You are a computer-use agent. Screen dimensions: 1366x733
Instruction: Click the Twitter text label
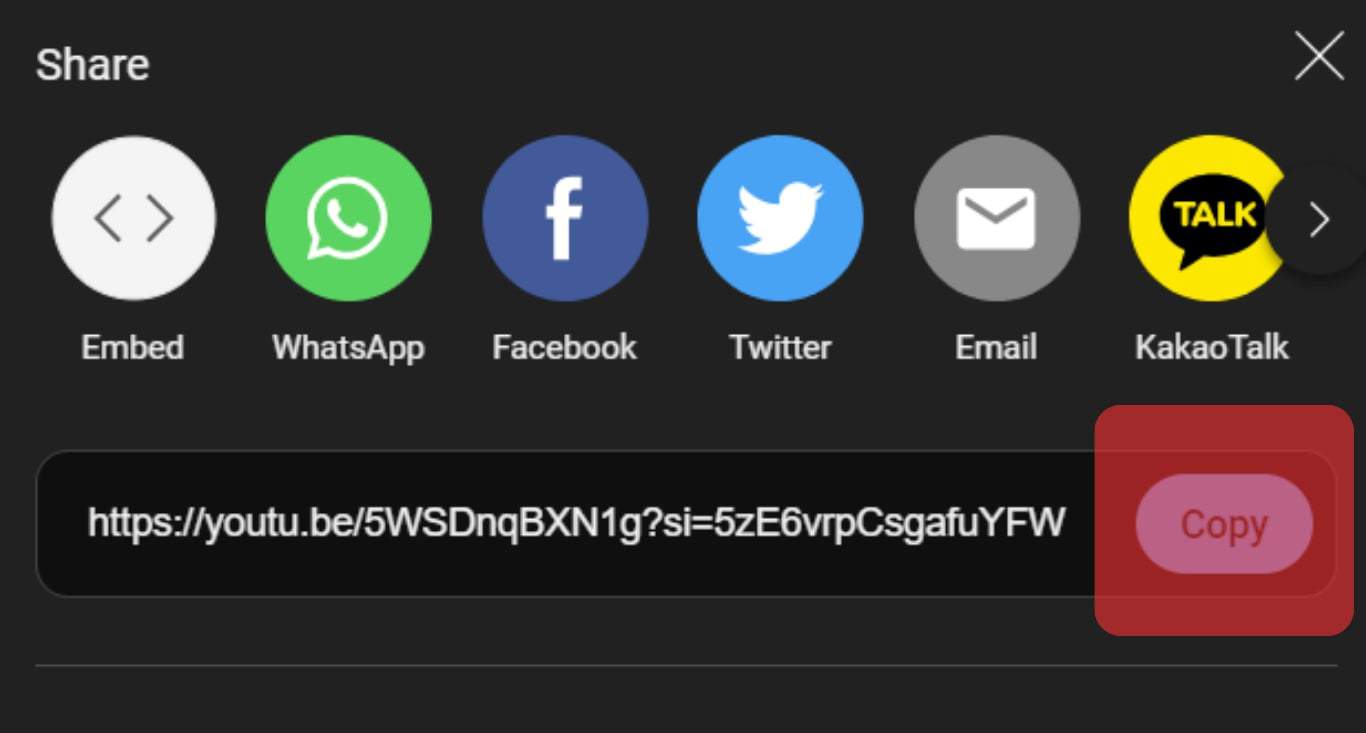click(780, 347)
